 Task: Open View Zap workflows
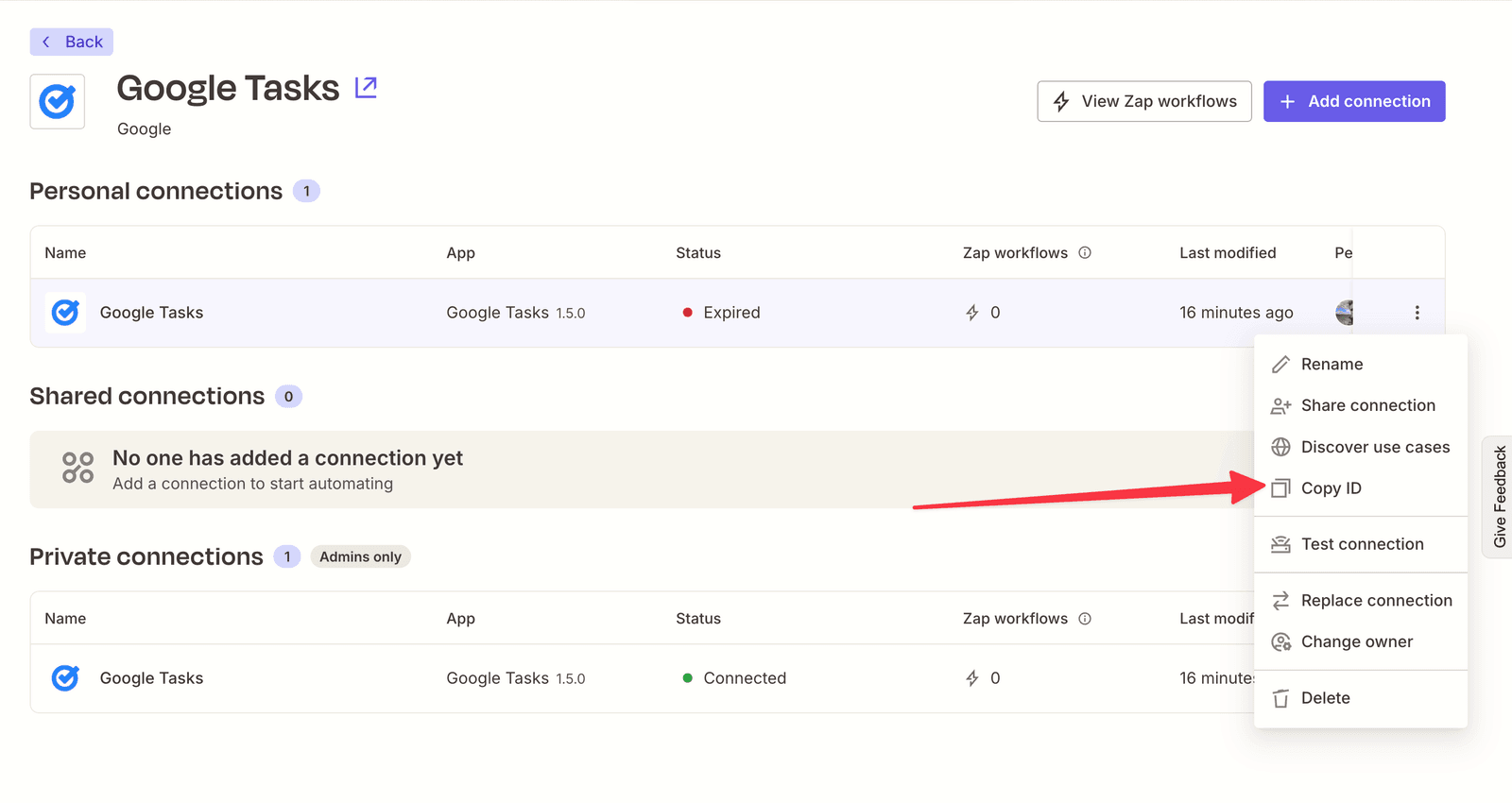(1144, 101)
